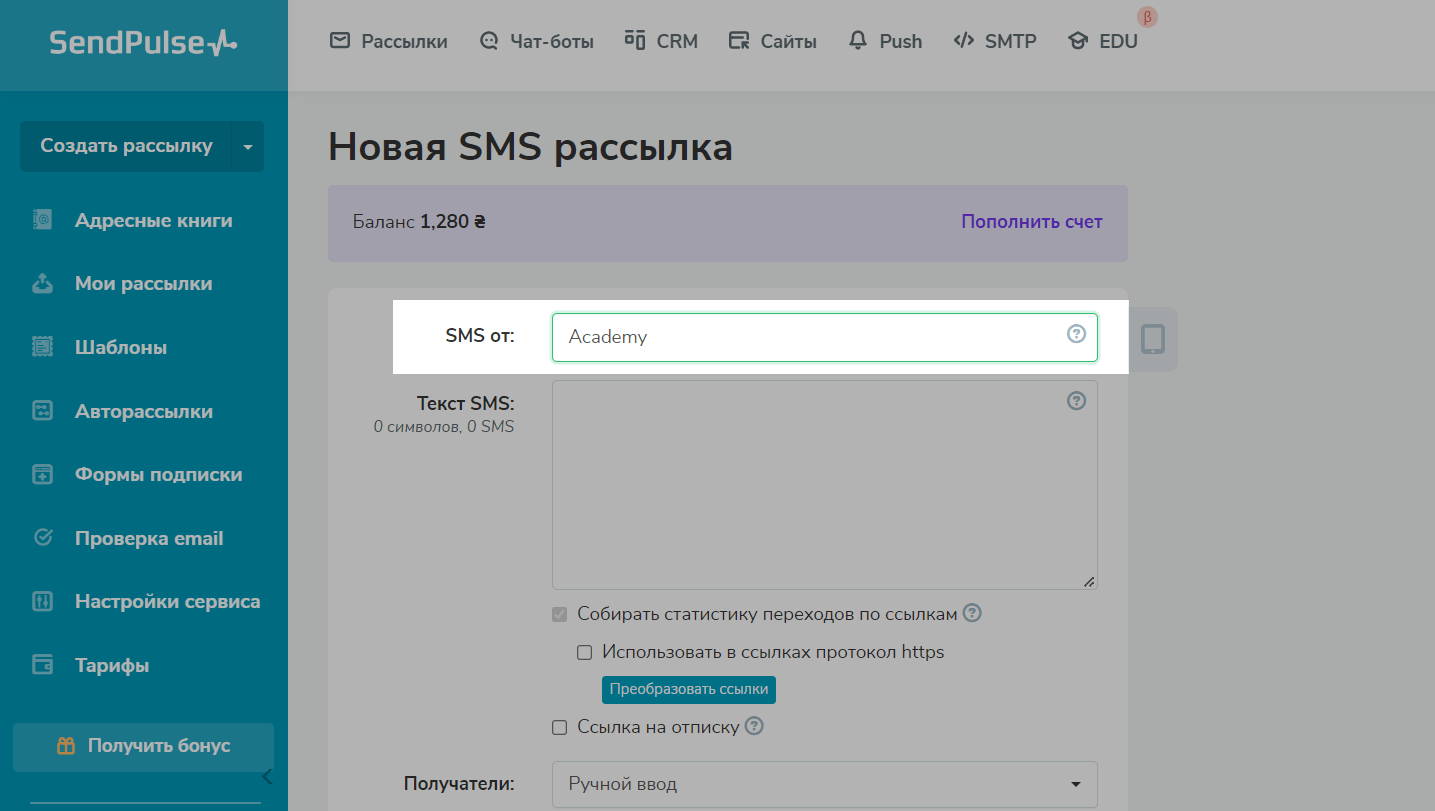Click the phone preview icon
This screenshot has height=811, width=1435.
(x=1153, y=339)
